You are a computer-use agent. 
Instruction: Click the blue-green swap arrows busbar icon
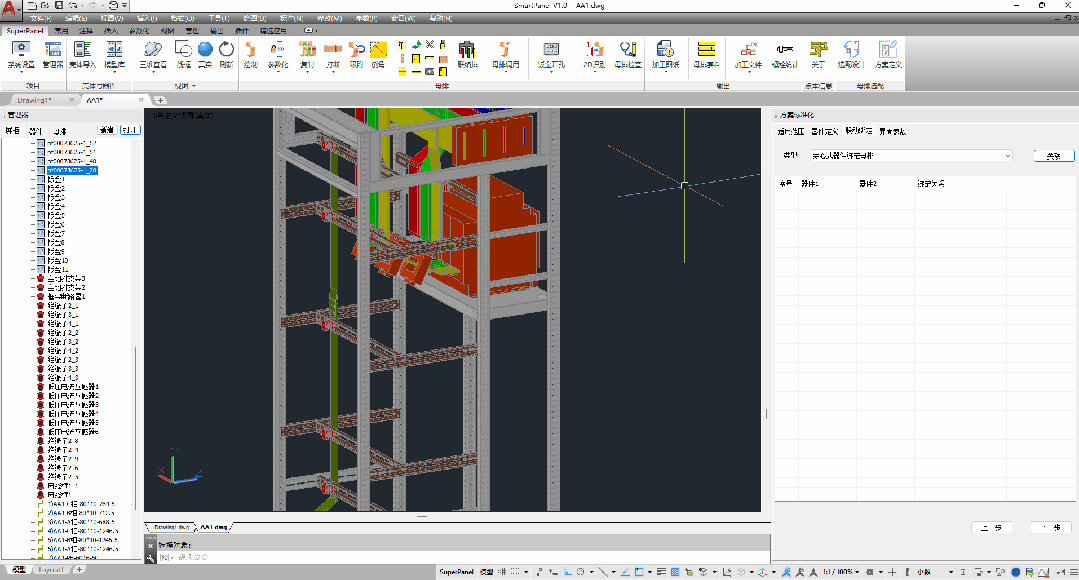tap(416, 45)
